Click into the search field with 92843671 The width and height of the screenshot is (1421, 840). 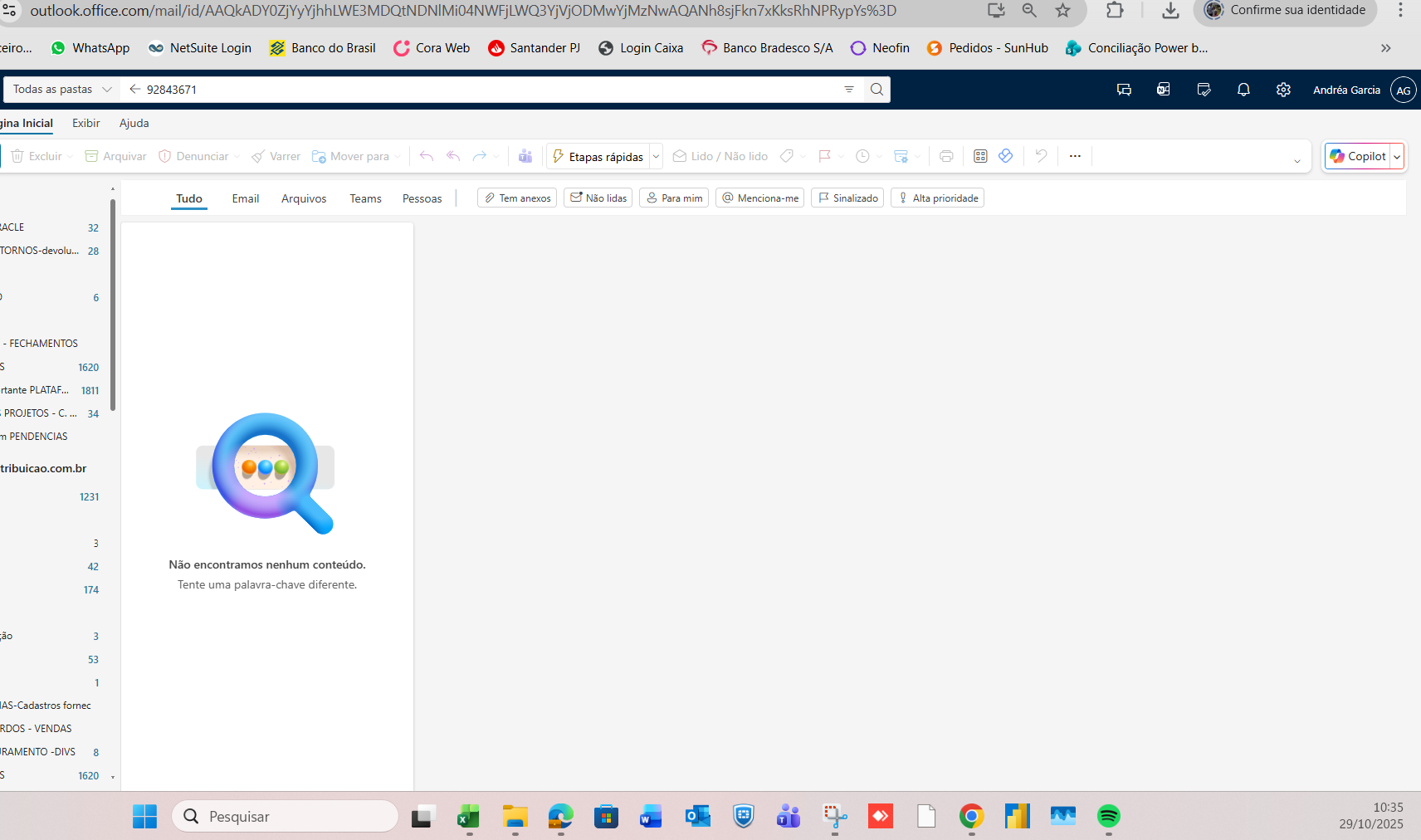pyautogui.click(x=490, y=90)
